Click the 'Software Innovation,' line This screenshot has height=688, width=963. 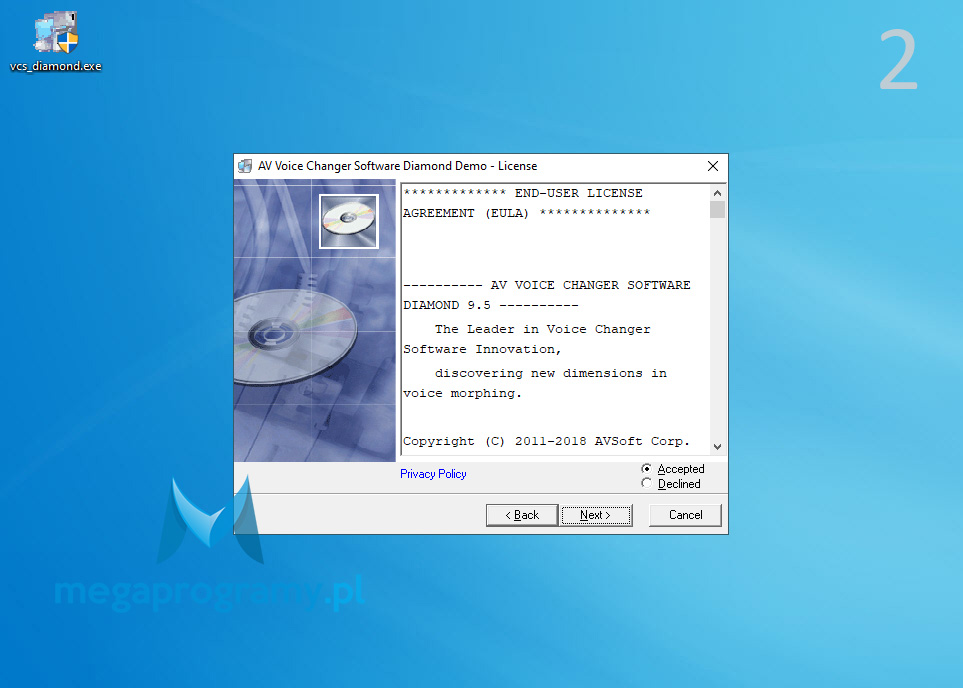(x=482, y=349)
